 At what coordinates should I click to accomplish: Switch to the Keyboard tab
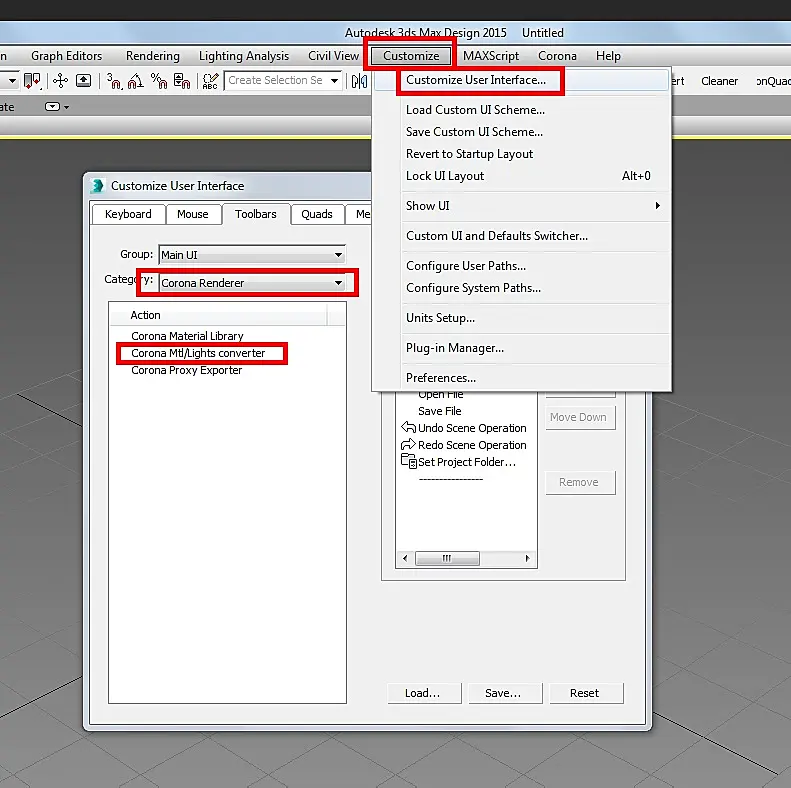[128, 214]
